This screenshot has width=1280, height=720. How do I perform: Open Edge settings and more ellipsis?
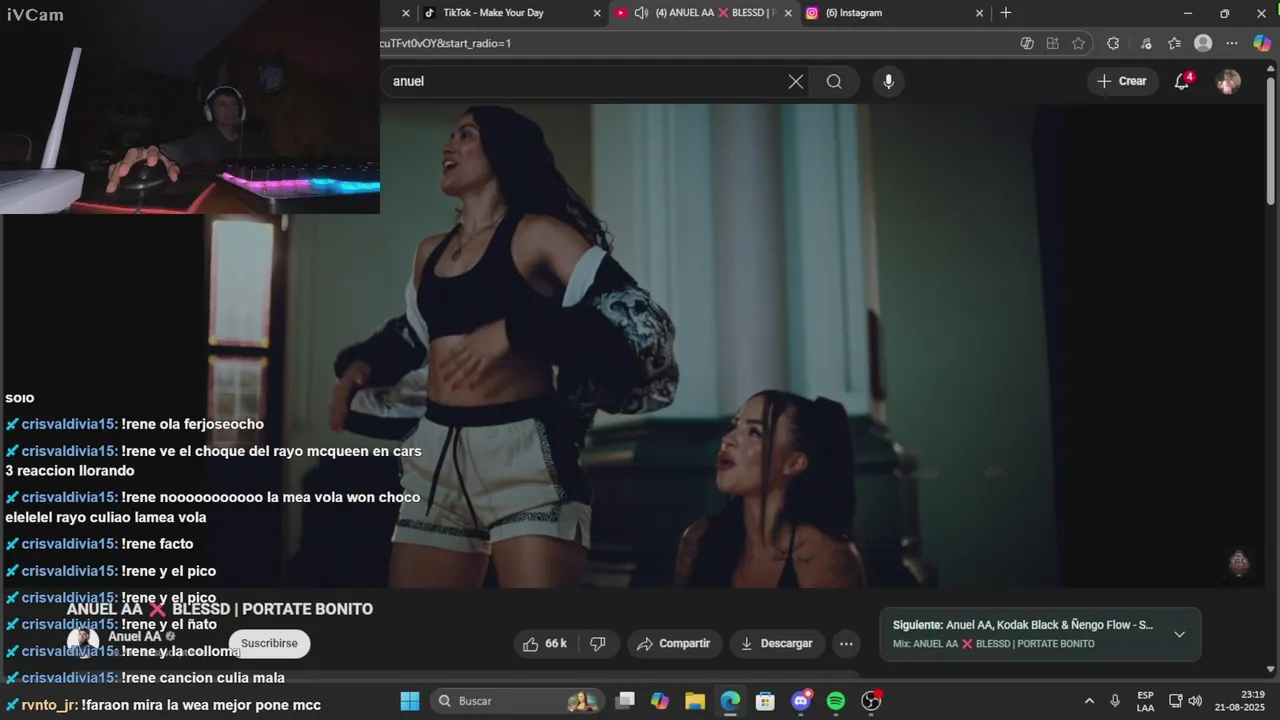click(1232, 43)
